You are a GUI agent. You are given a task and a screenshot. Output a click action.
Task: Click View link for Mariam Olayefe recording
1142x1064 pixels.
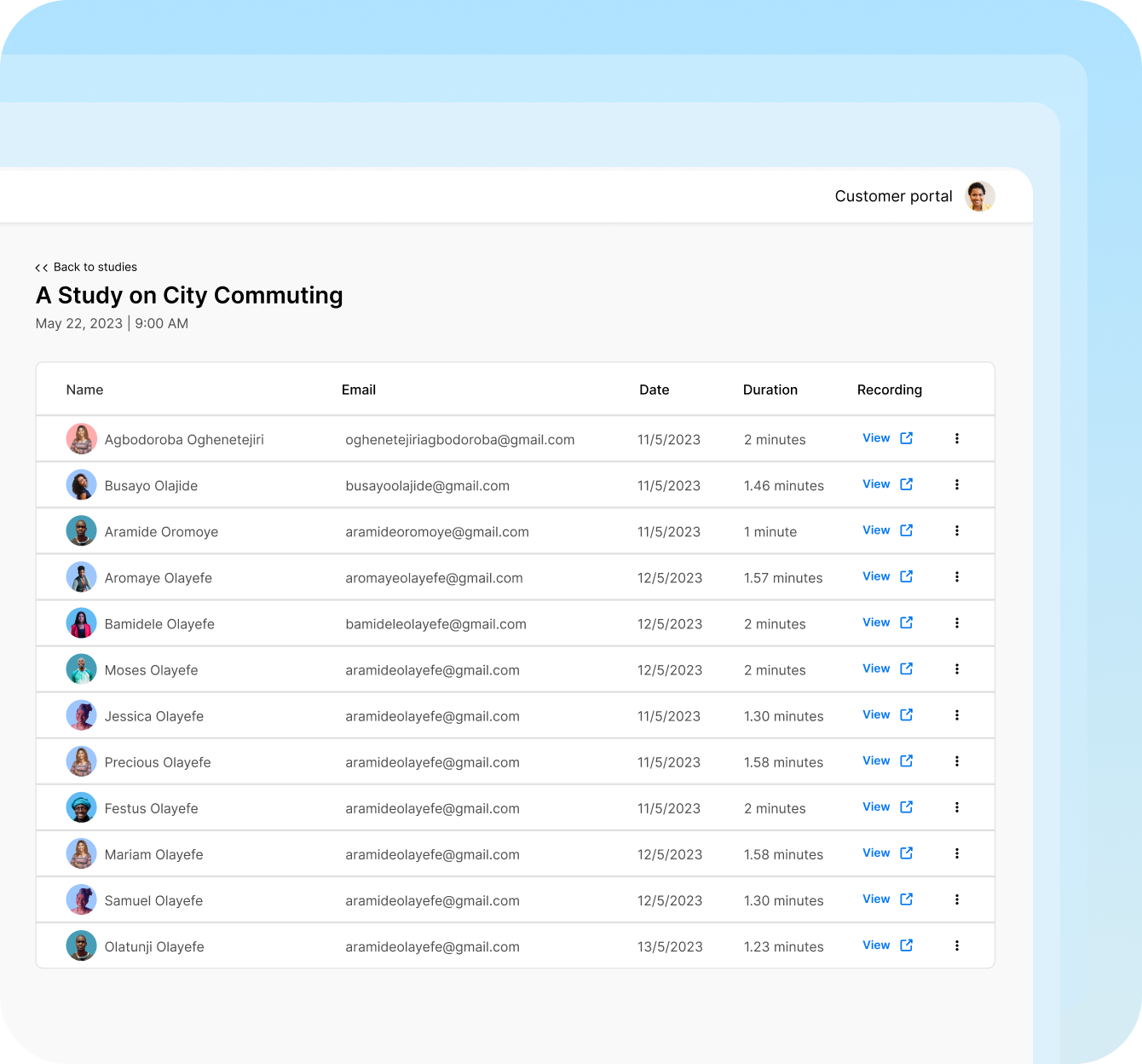click(876, 853)
